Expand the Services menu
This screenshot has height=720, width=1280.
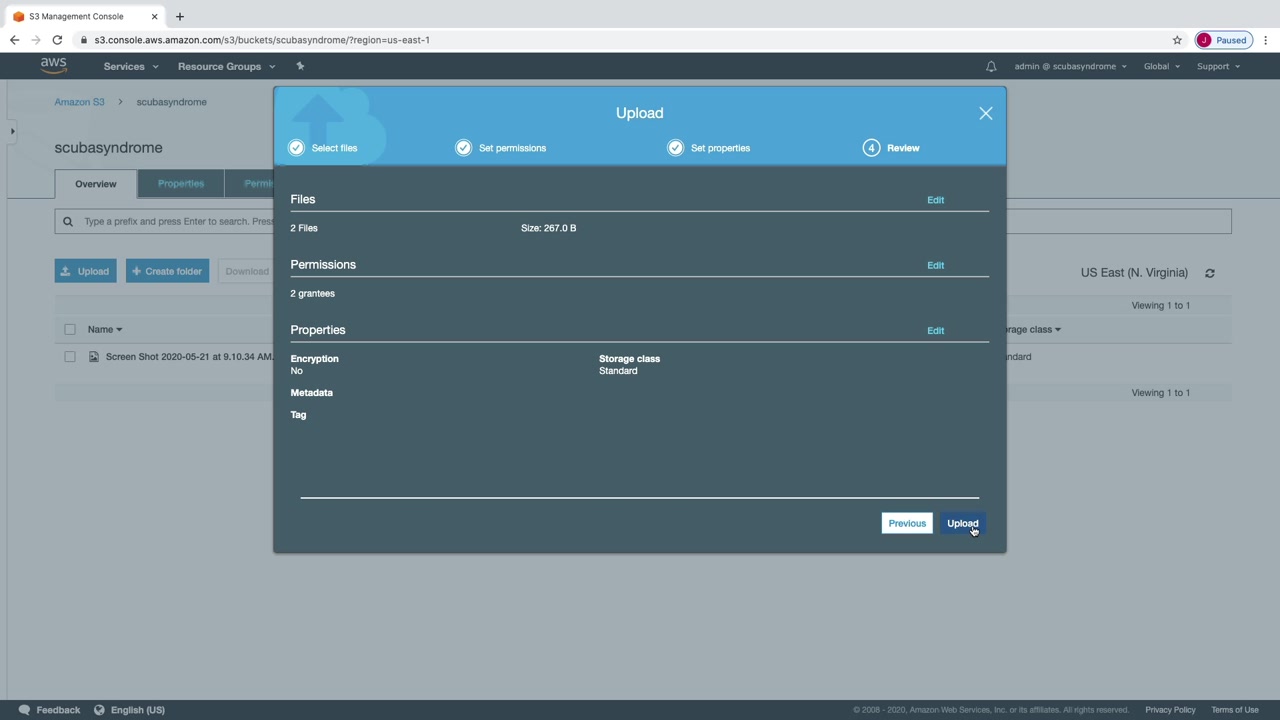click(x=130, y=66)
